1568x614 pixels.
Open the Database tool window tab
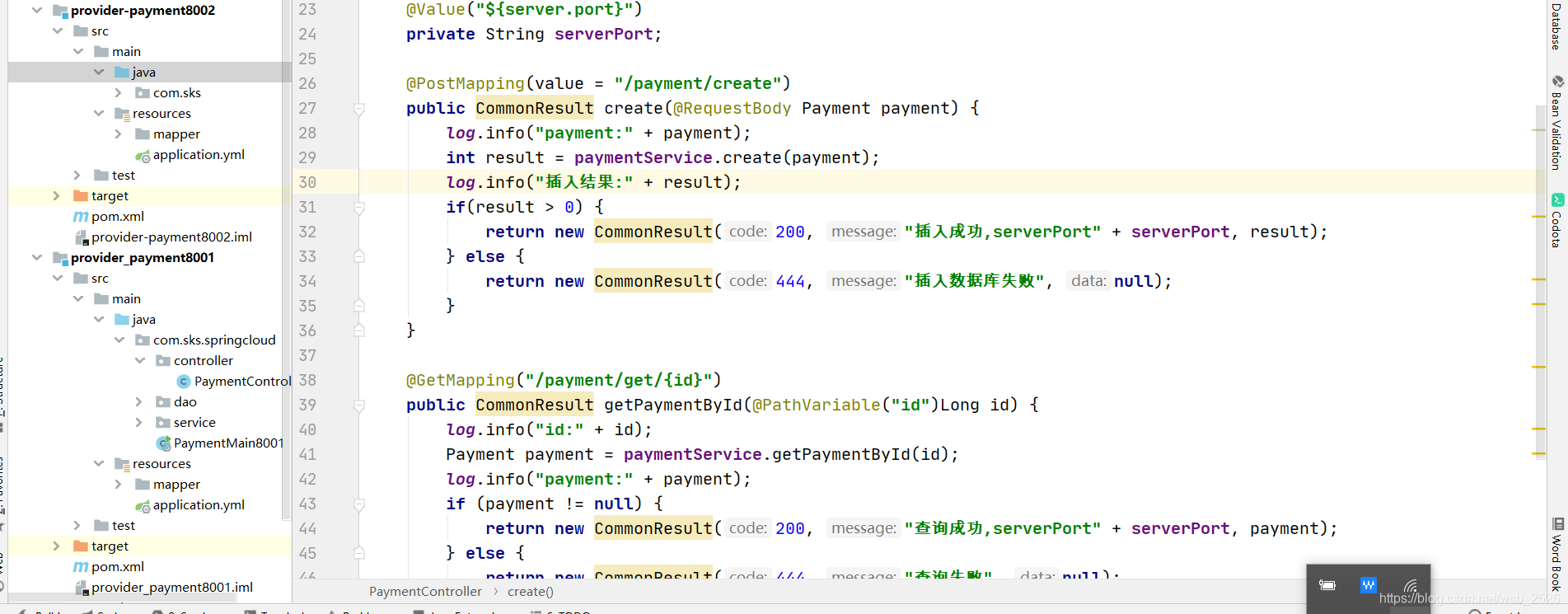point(1557,26)
